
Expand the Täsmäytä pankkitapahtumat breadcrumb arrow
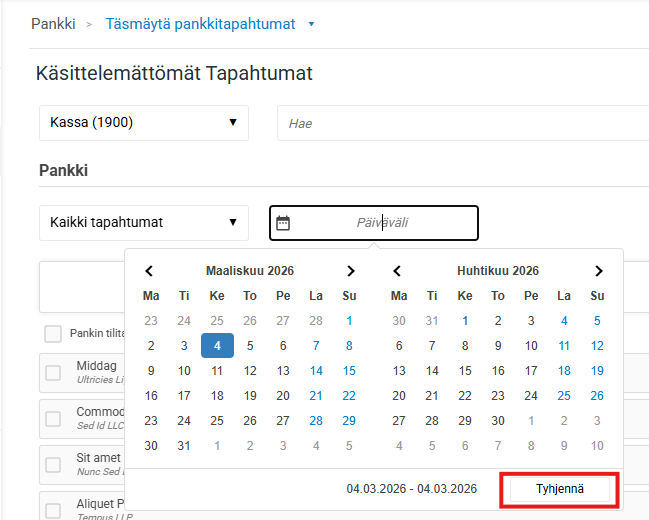(311, 24)
